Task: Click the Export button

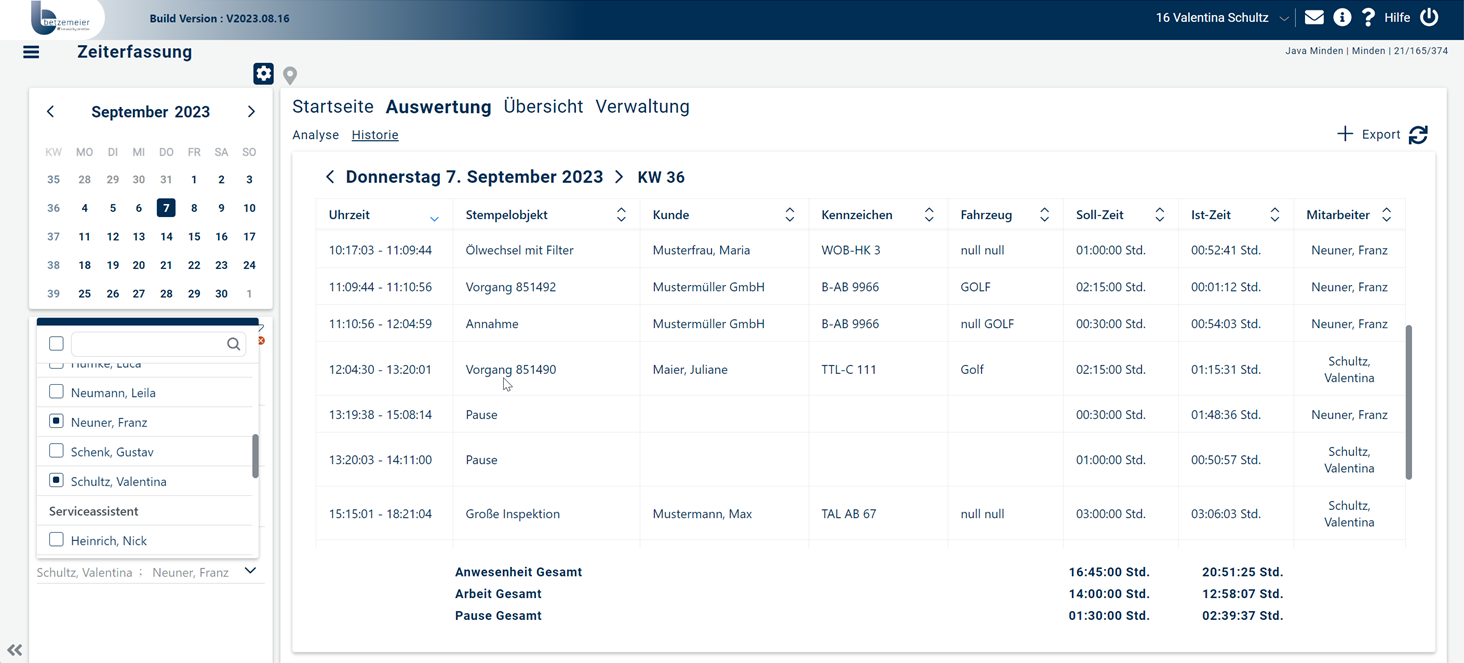Action: (1381, 134)
